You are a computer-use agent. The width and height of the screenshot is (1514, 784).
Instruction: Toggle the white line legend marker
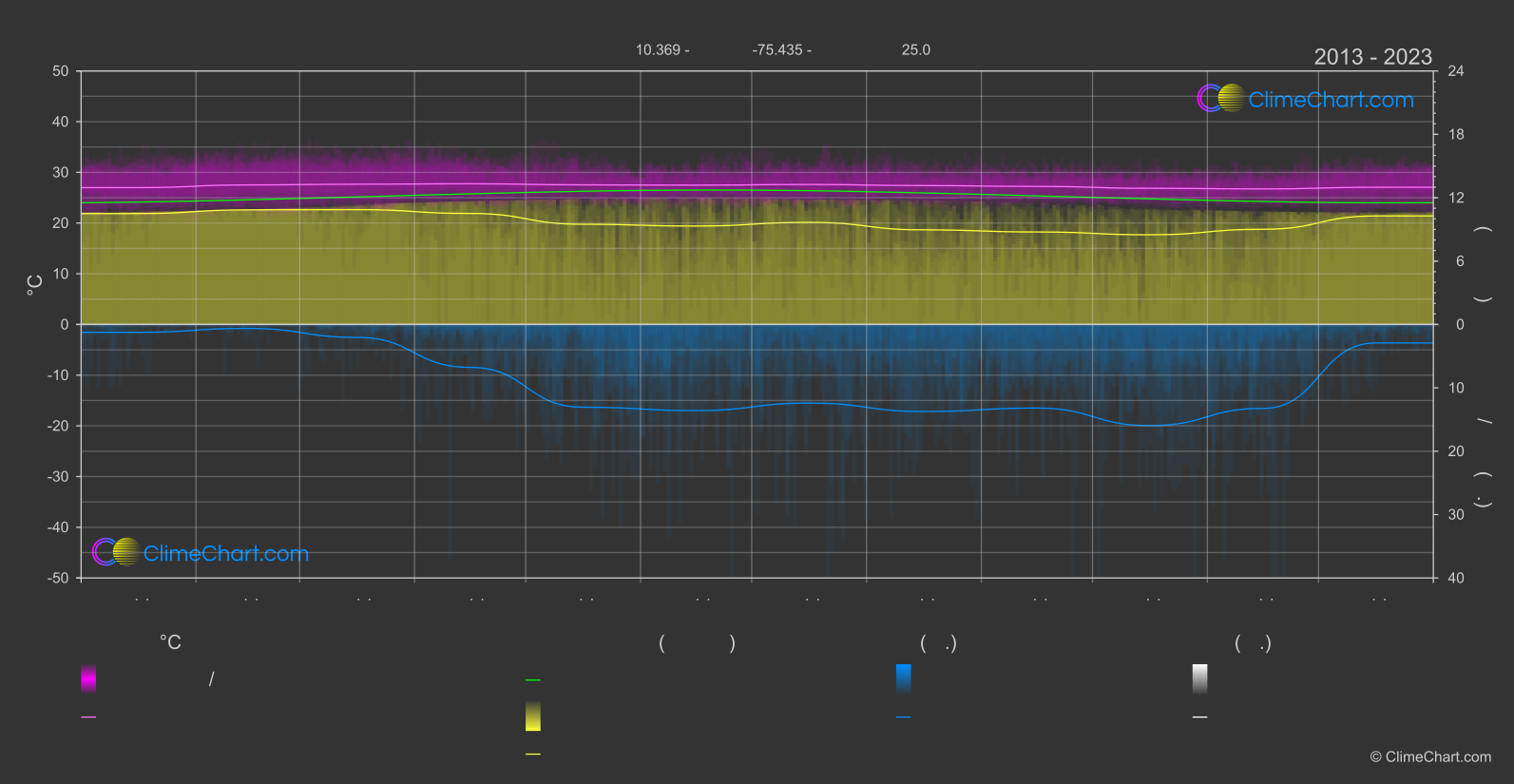tap(1199, 717)
